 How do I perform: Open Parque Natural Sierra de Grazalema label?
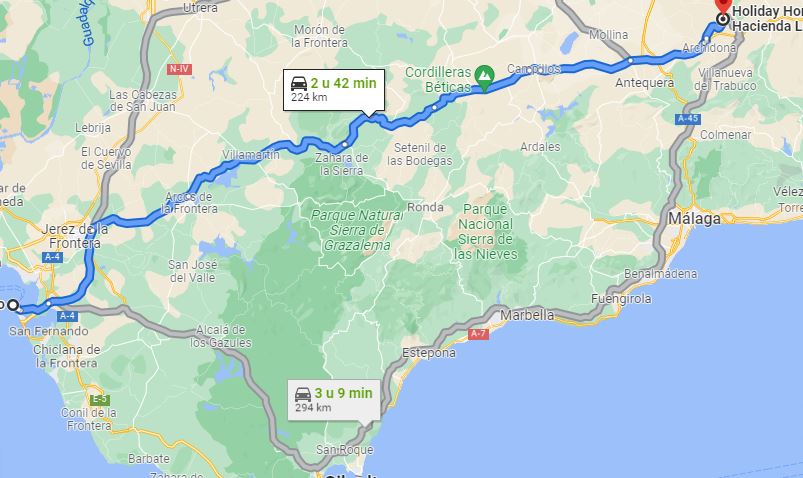[x=357, y=230]
